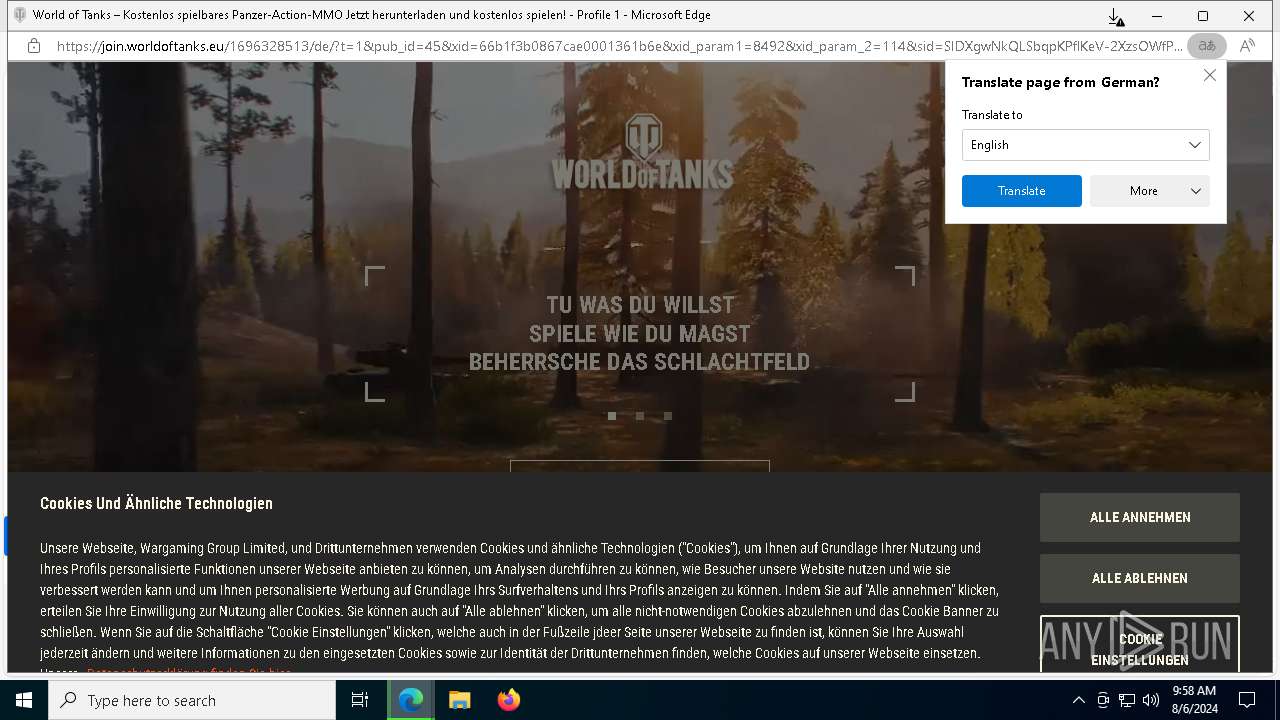Image resolution: width=1280 pixels, height=720 pixels.
Task: Click the Alle Annehmen cookie button
Action: [x=1140, y=518]
